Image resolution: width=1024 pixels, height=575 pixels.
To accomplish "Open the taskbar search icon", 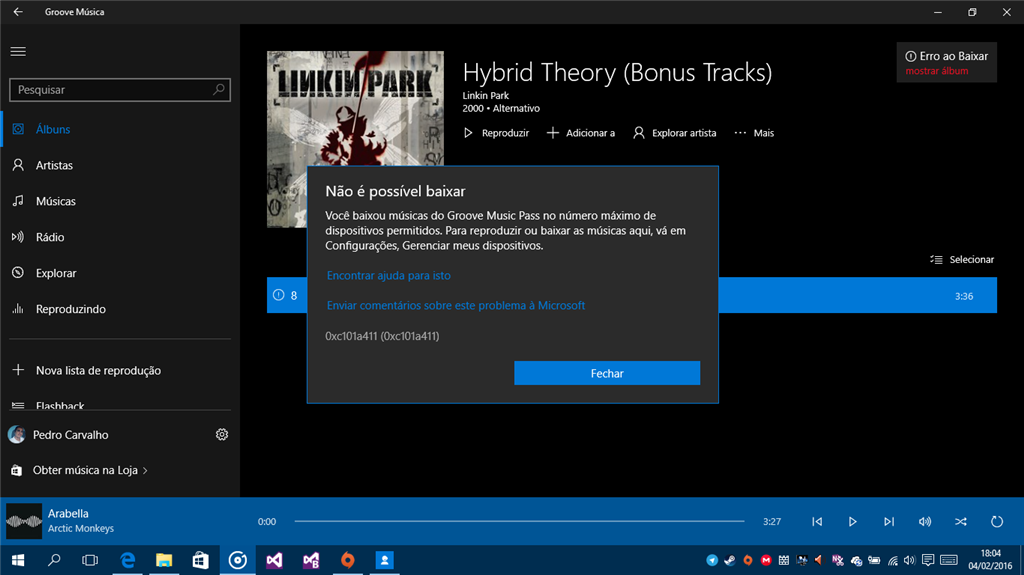I will pos(54,560).
